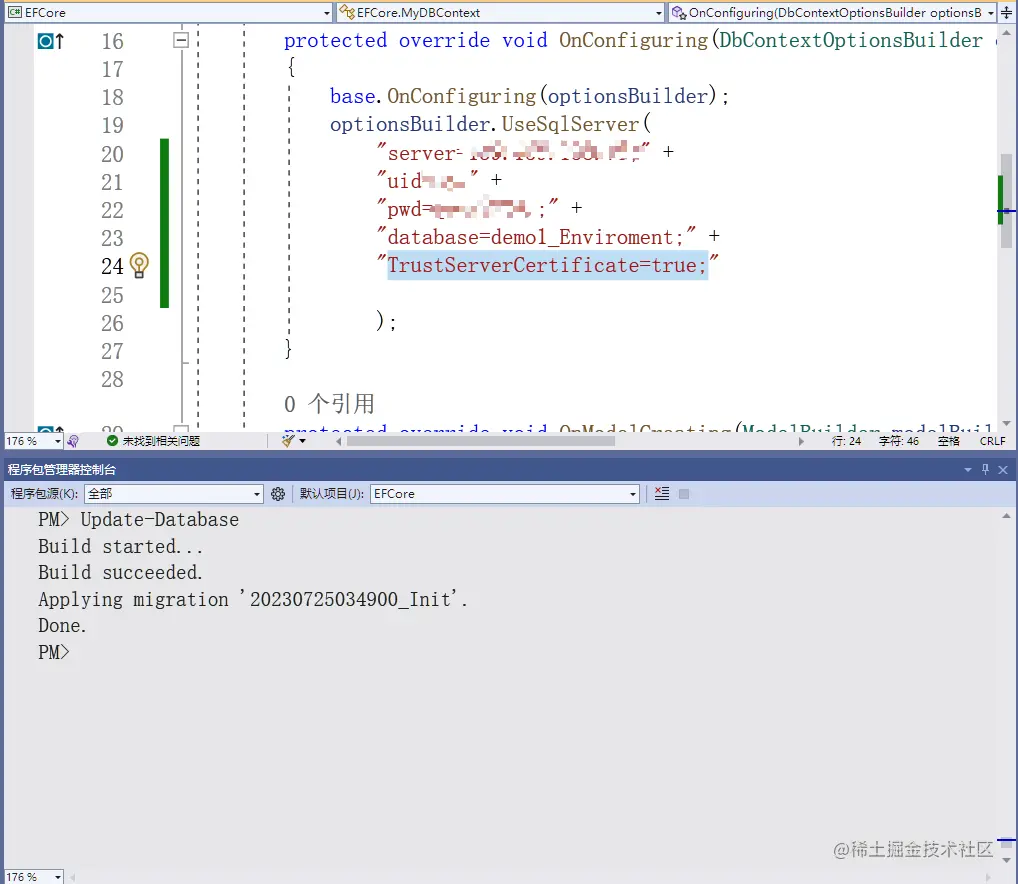1018x884 pixels.
Task: Click the code cleanup broom icon
Action: coord(288,441)
